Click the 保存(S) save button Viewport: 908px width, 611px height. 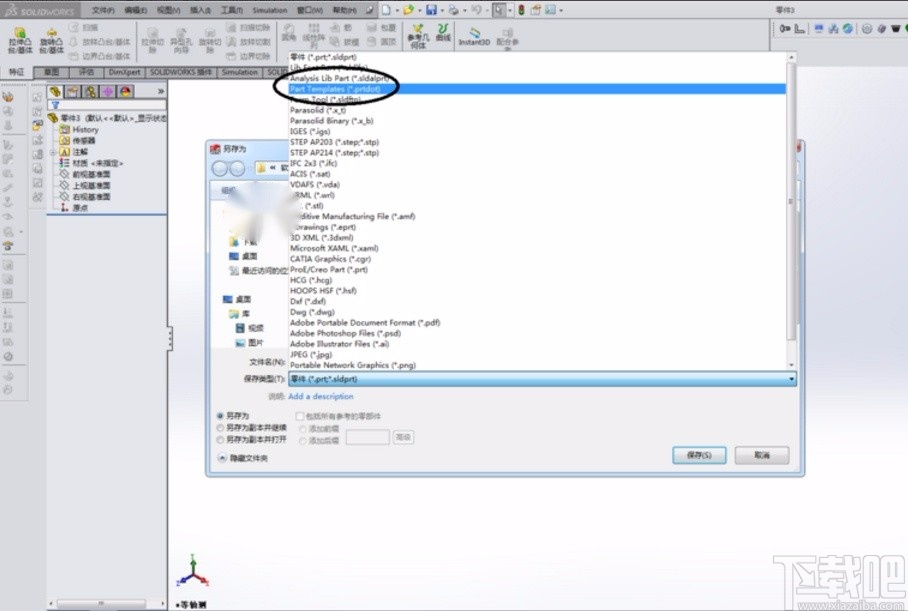[699, 455]
